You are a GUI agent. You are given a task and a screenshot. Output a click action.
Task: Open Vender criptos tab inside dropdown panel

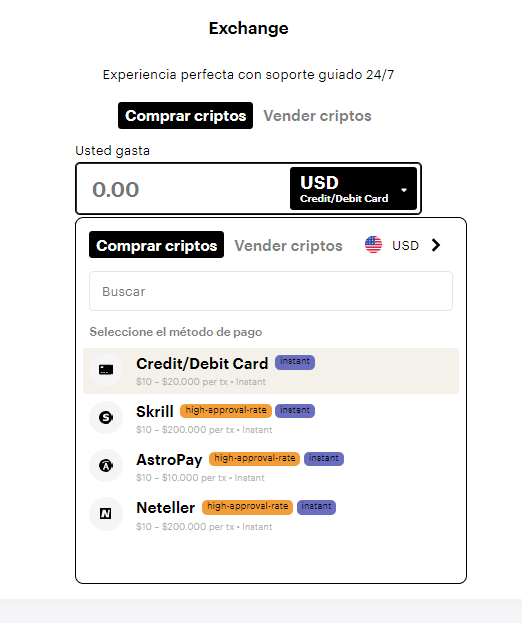pyautogui.click(x=288, y=246)
